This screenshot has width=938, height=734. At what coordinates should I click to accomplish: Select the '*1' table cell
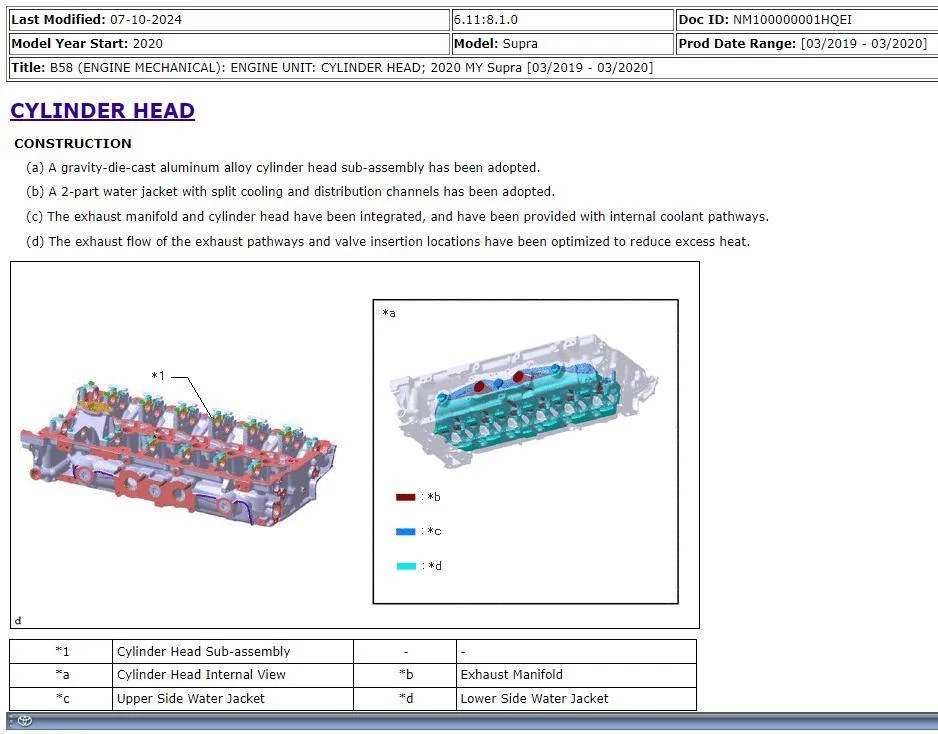pos(62,651)
